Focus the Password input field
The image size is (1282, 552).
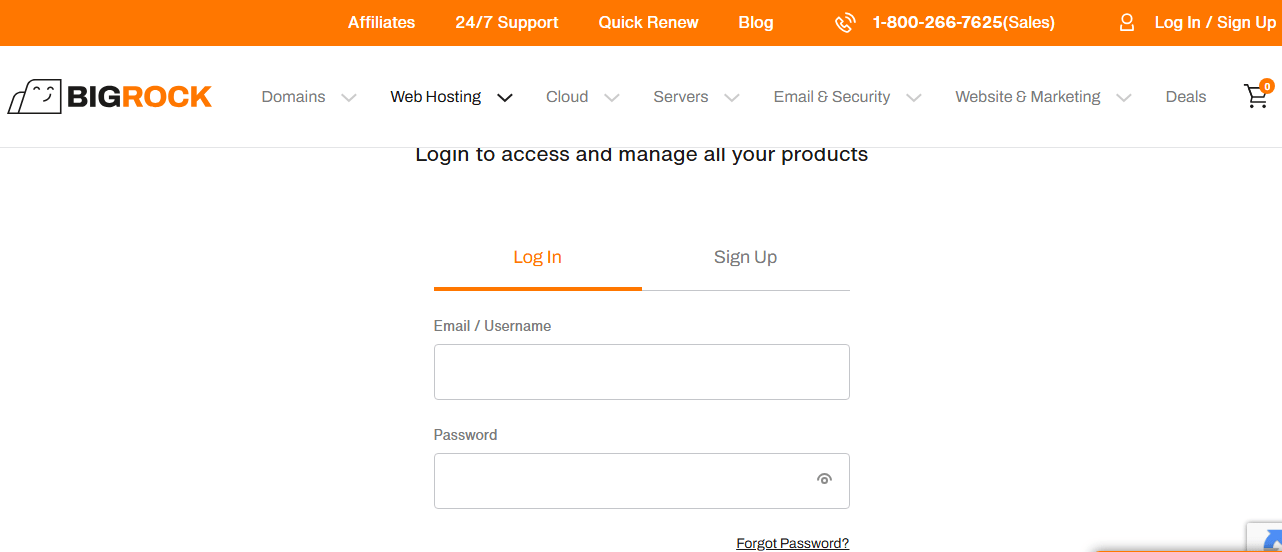click(x=620, y=481)
